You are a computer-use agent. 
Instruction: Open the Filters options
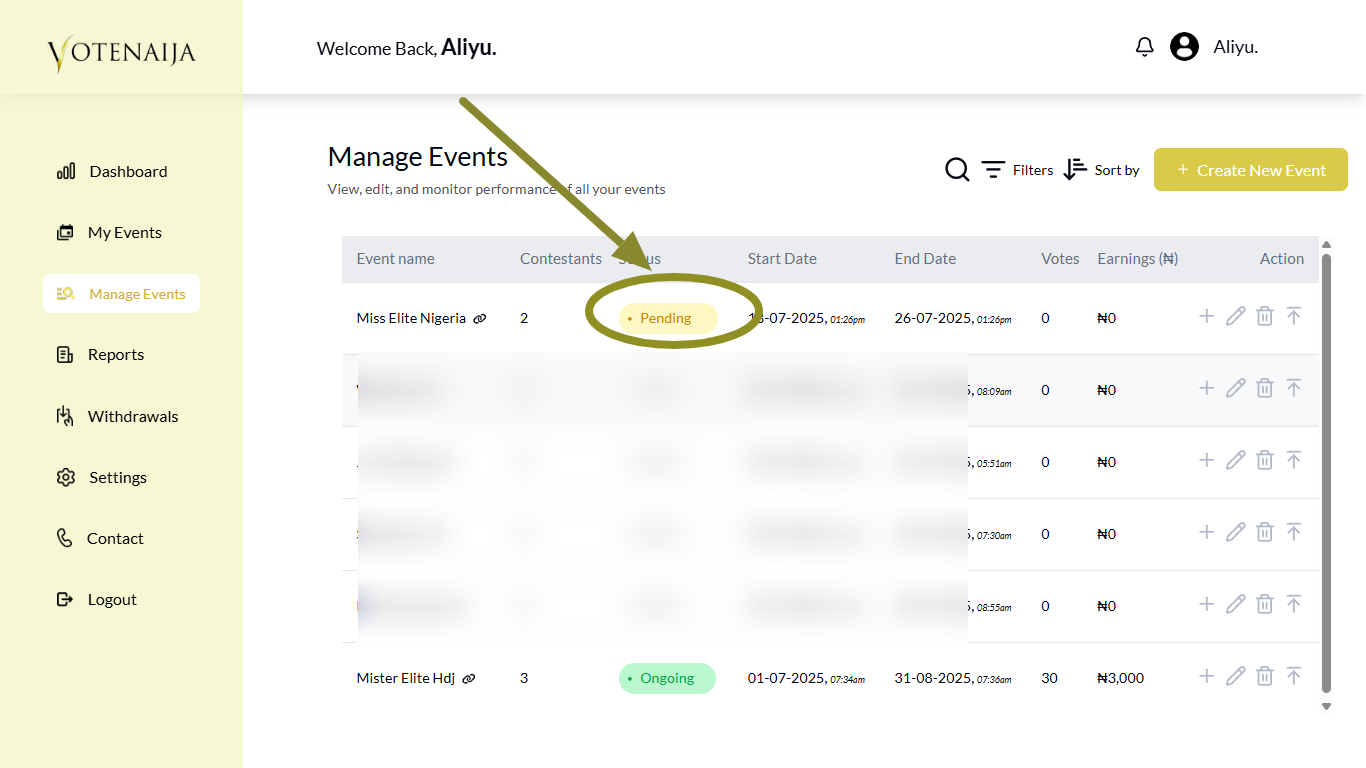(x=1017, y=170)
